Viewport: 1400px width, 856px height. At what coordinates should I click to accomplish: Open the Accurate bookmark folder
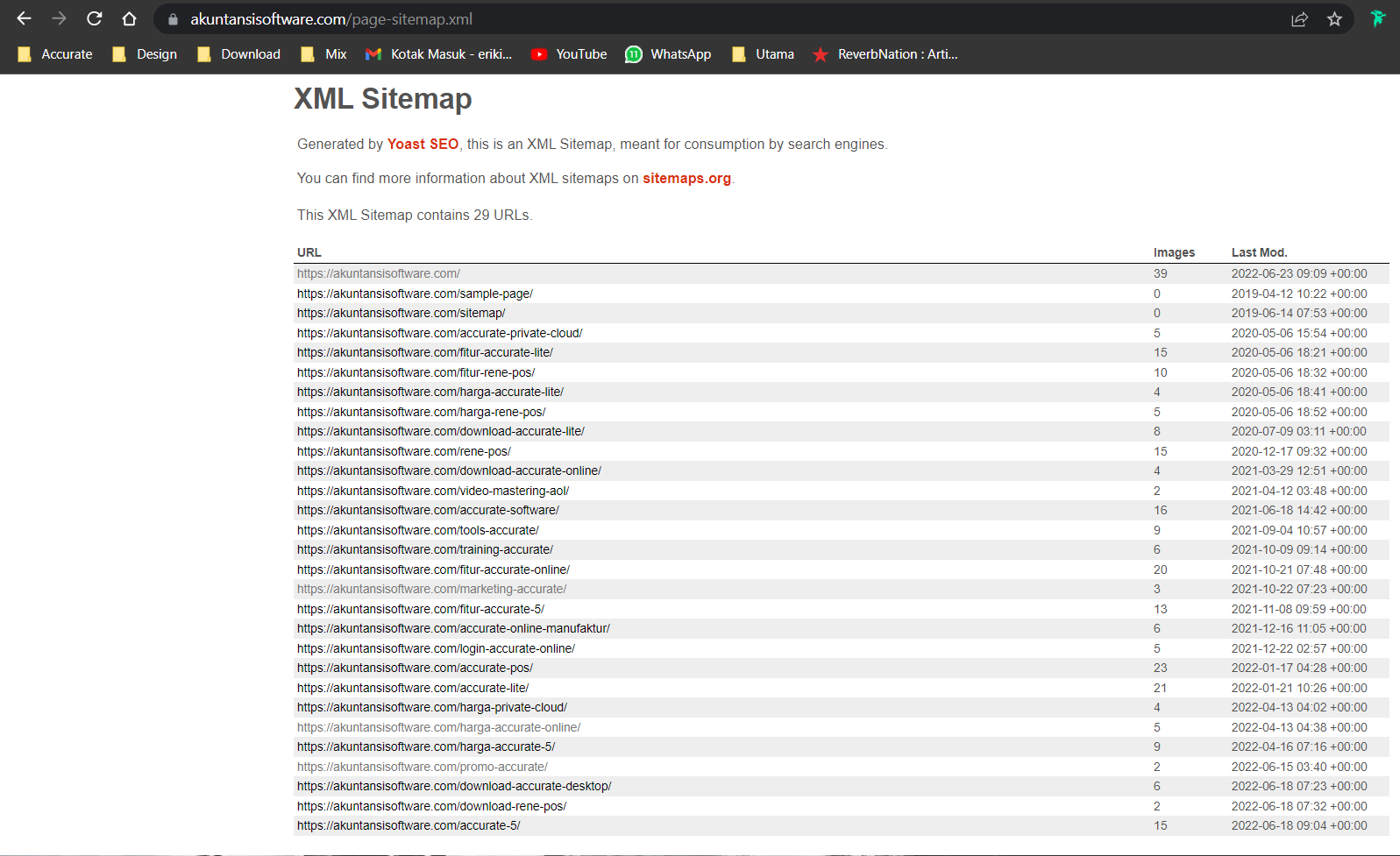55,54
